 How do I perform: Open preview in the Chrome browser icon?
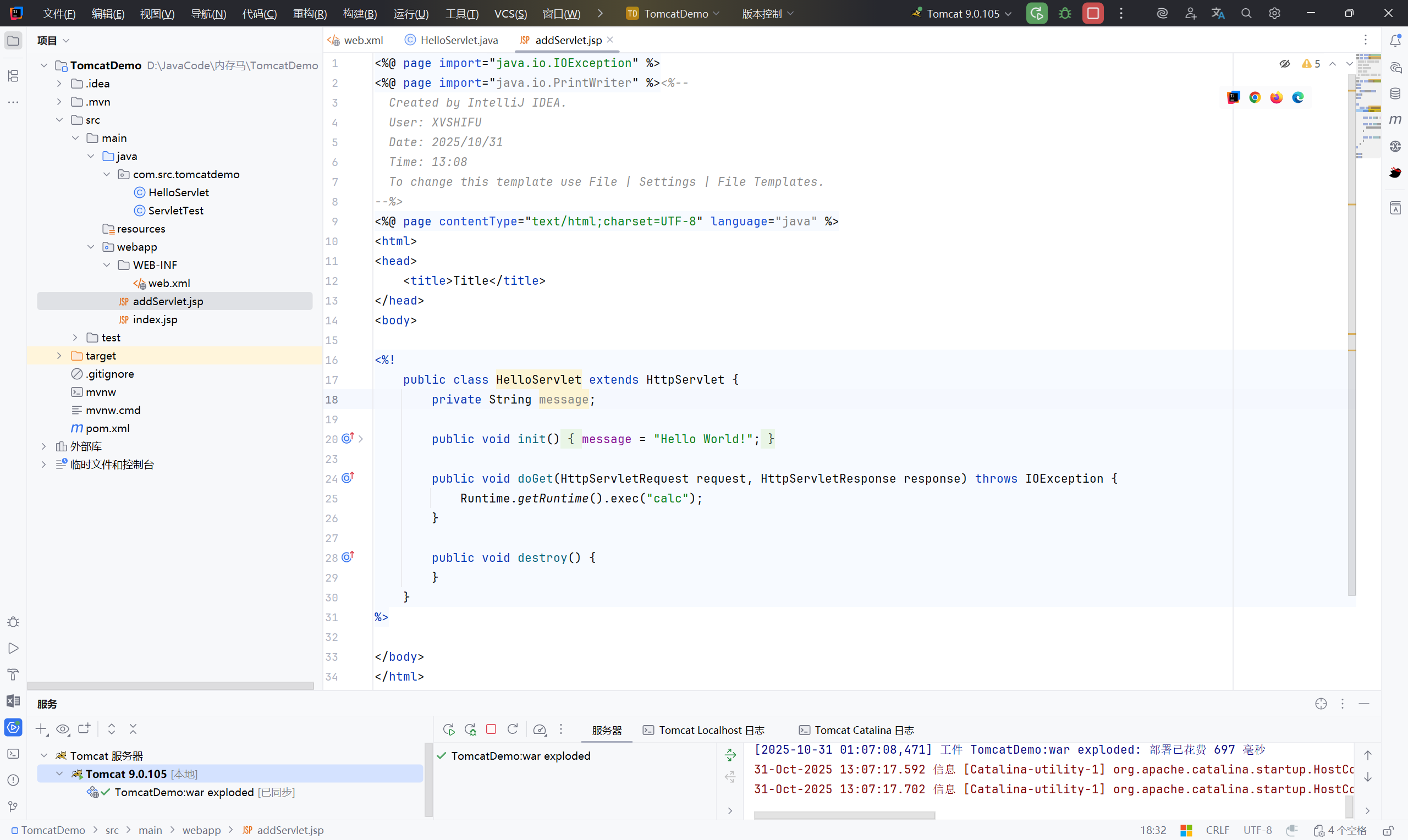[1255, 97]
